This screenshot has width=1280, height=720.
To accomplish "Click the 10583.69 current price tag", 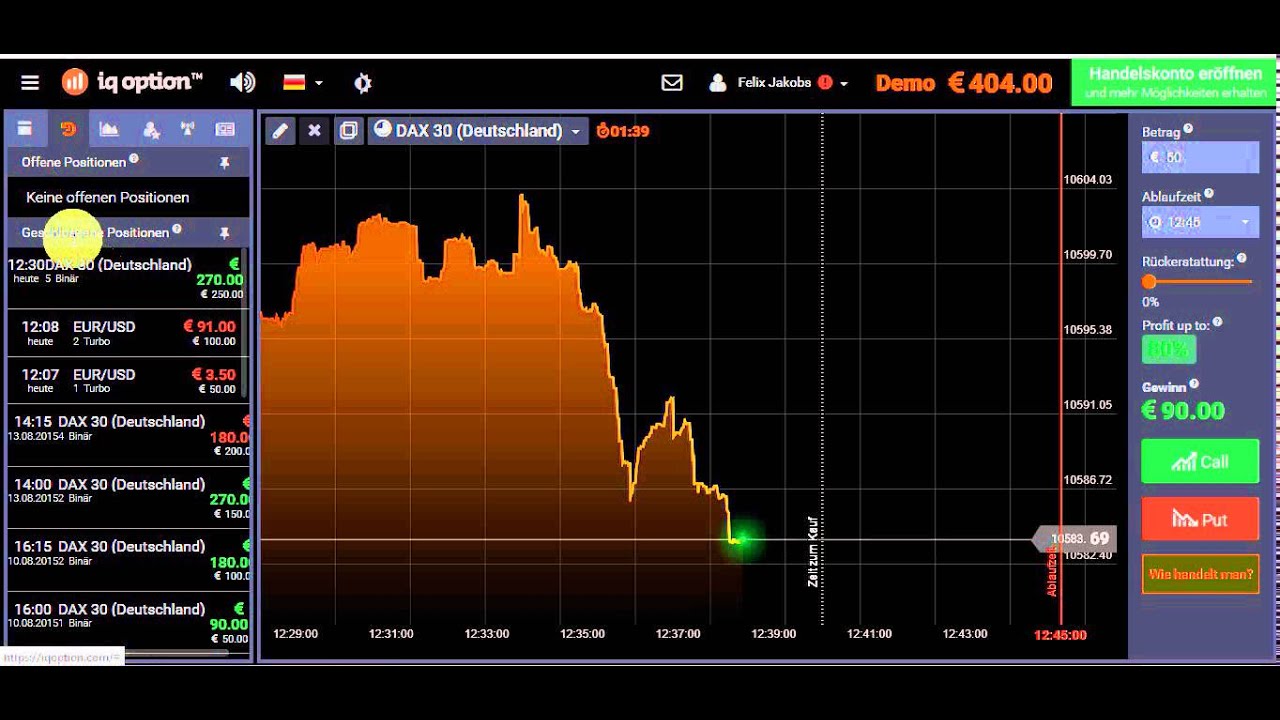I will (1074, 539).
